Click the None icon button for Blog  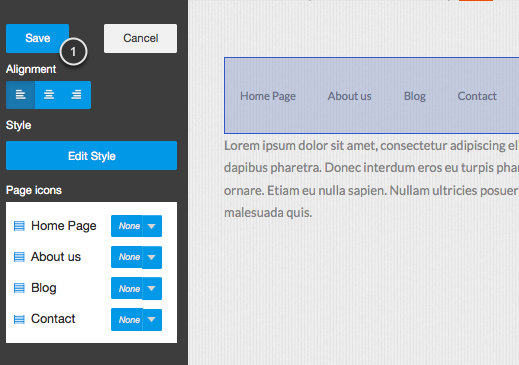click(127, 288)
